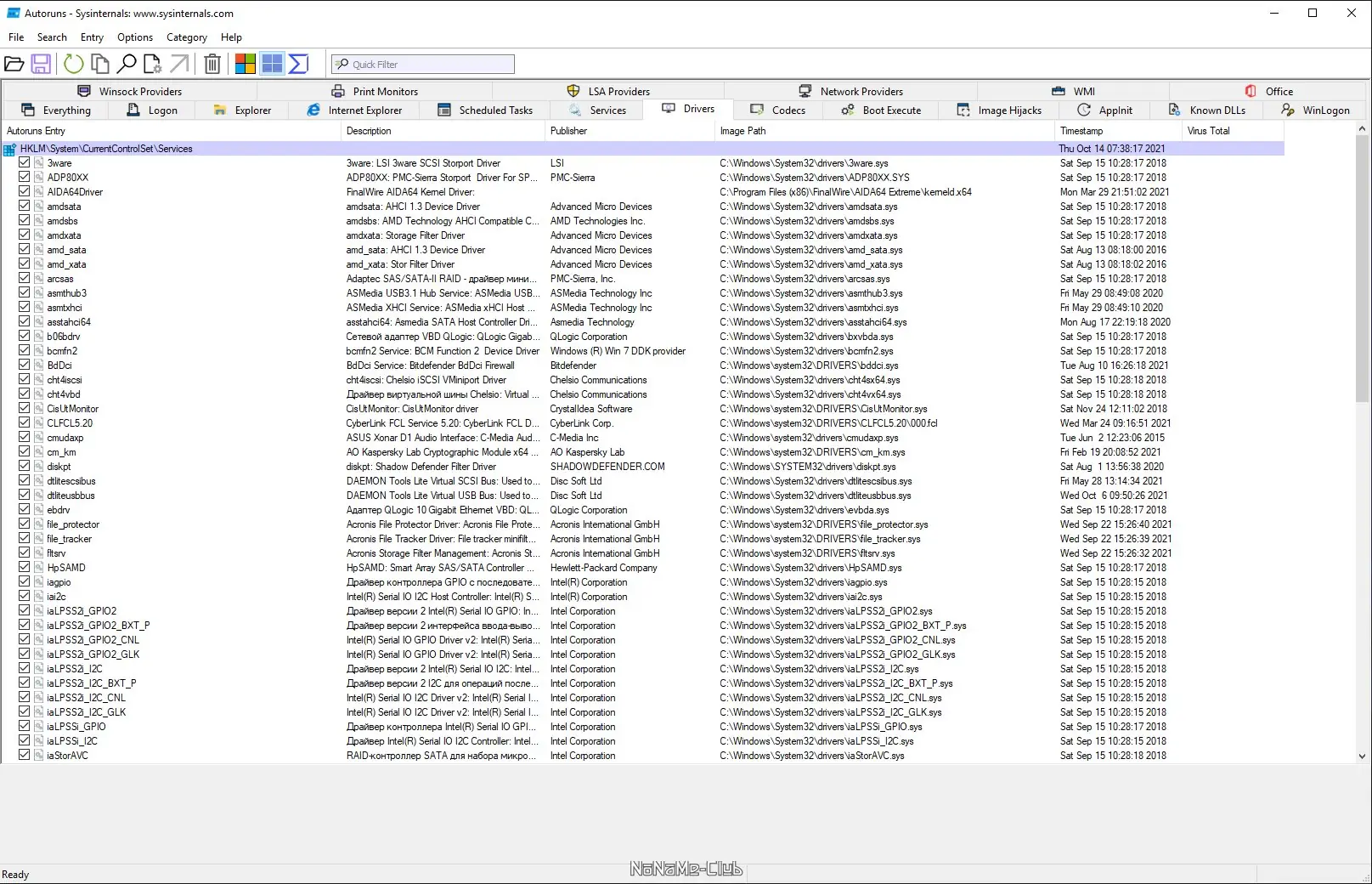
Task: Open the Winsock Providers tab
Action: click(130, 92)
